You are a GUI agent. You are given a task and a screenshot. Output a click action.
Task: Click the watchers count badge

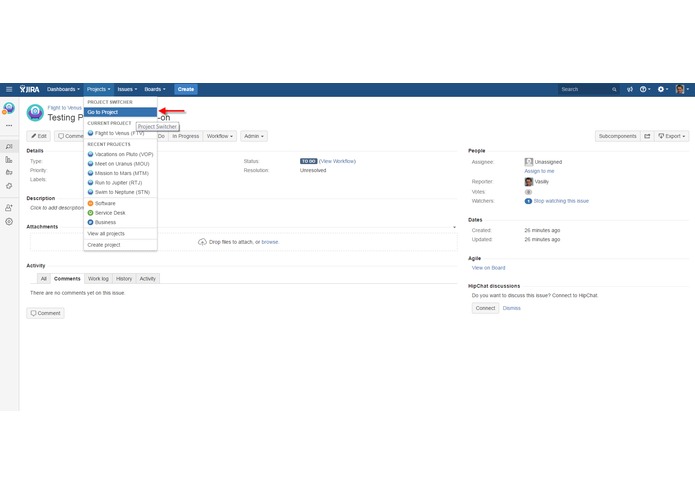click(x=528, y=201)
